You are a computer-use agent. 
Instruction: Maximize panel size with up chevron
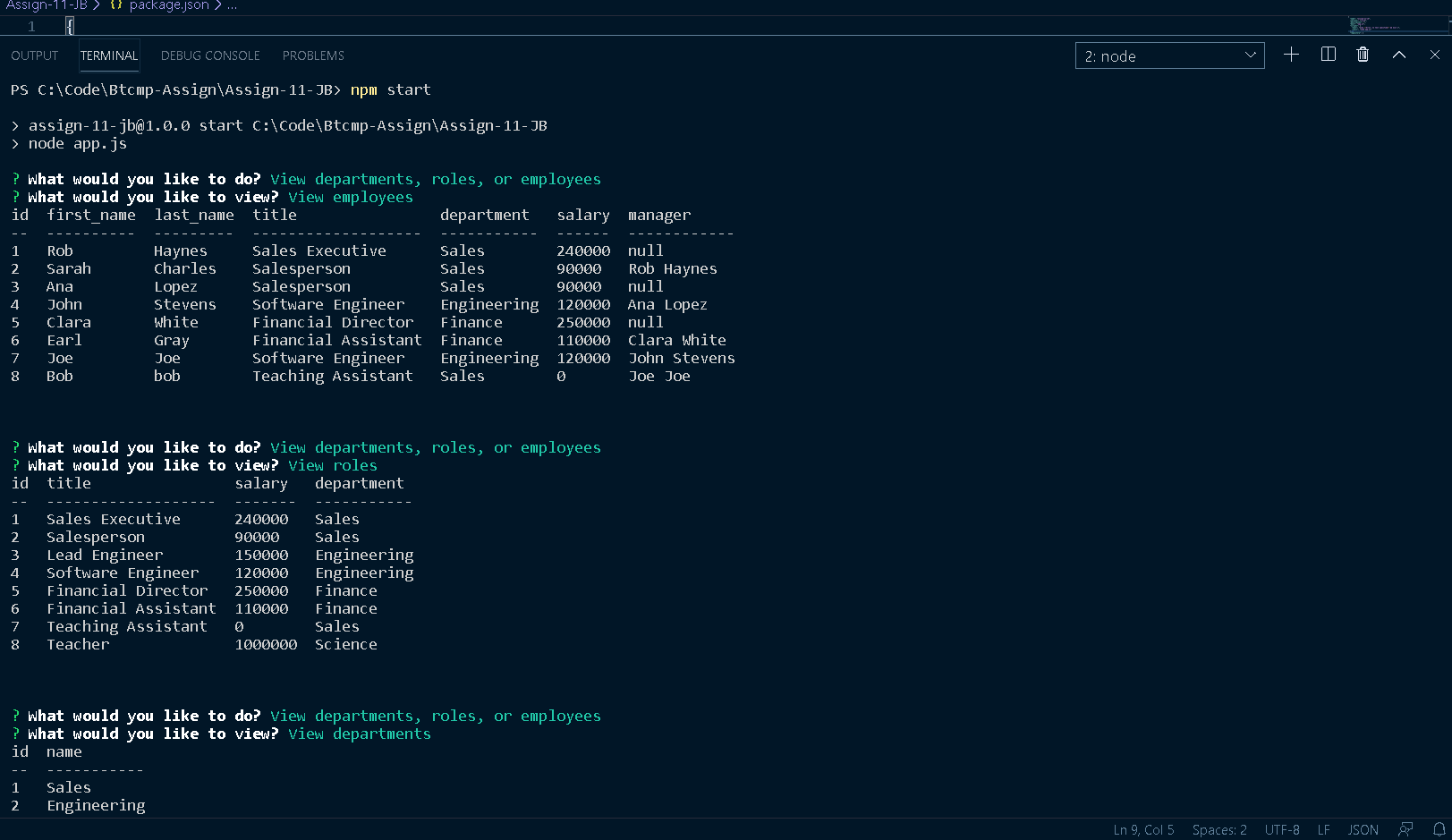coord(1399,55)
